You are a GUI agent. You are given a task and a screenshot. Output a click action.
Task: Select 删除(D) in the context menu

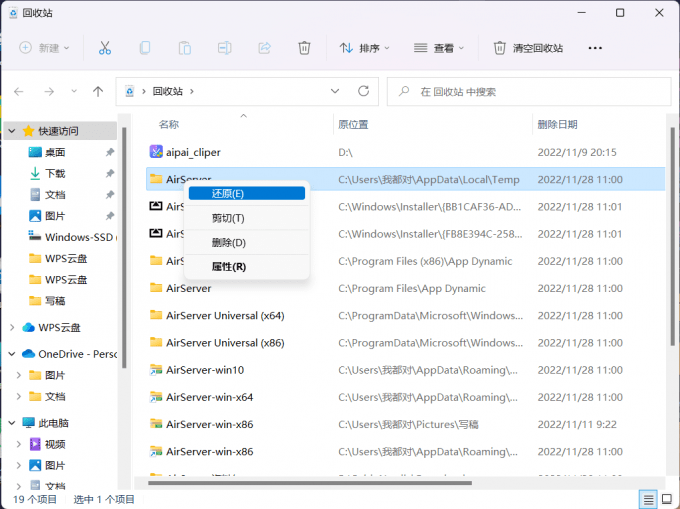click(x=247, y=242)
